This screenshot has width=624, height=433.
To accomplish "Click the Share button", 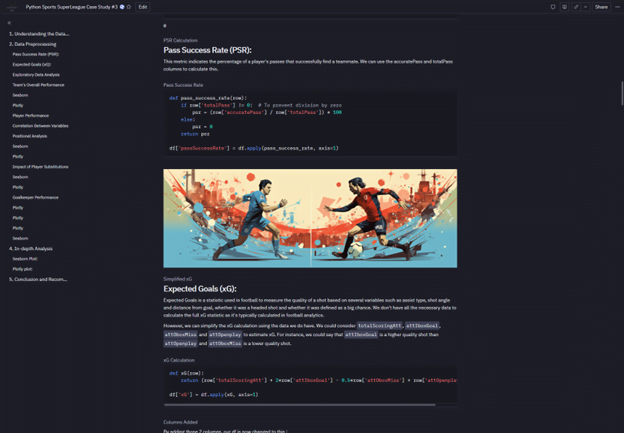I will 601,7.
